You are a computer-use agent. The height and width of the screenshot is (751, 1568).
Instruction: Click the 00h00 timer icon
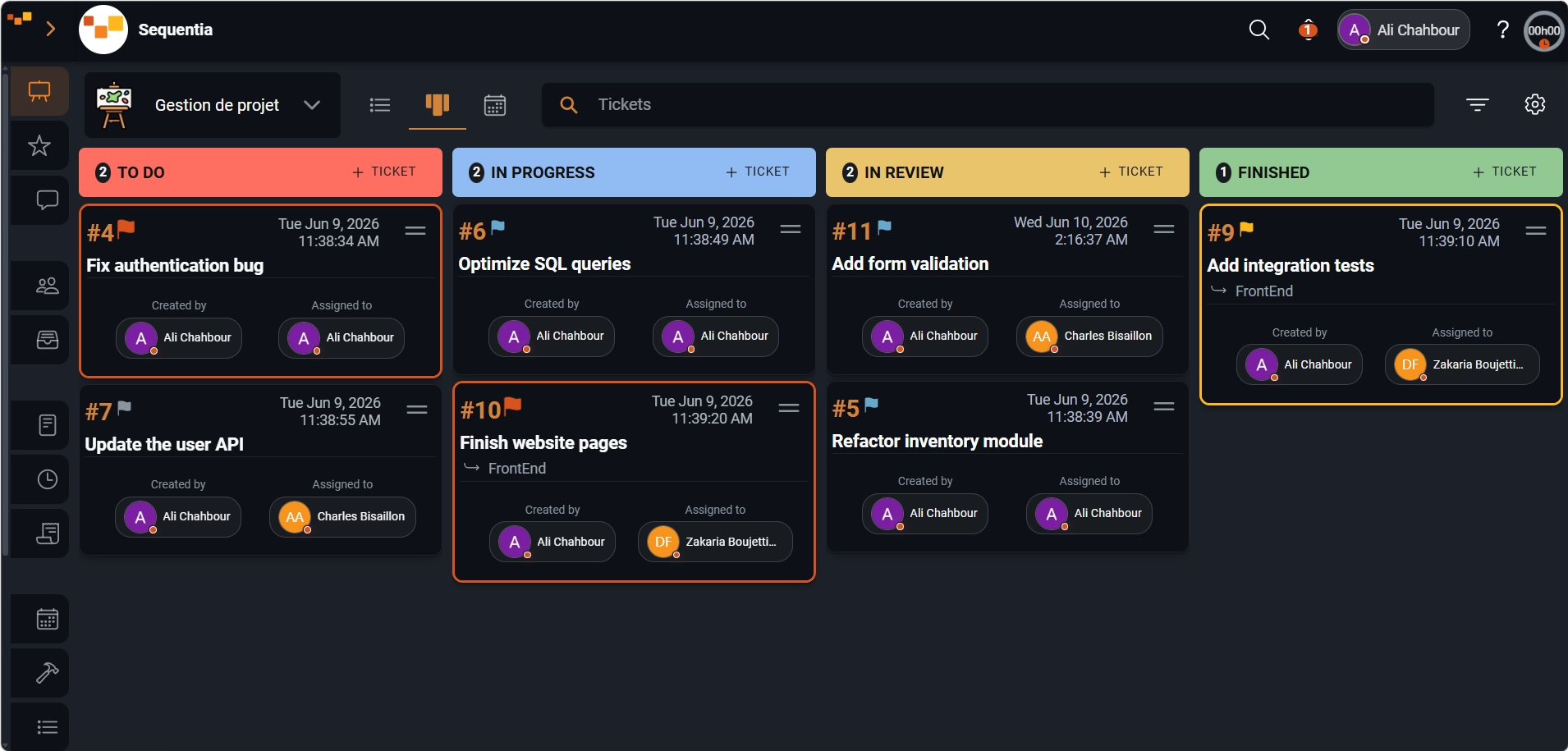1543,31
